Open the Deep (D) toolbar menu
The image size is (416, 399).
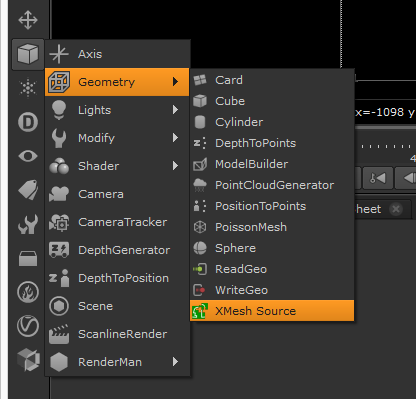click(28, 122)
